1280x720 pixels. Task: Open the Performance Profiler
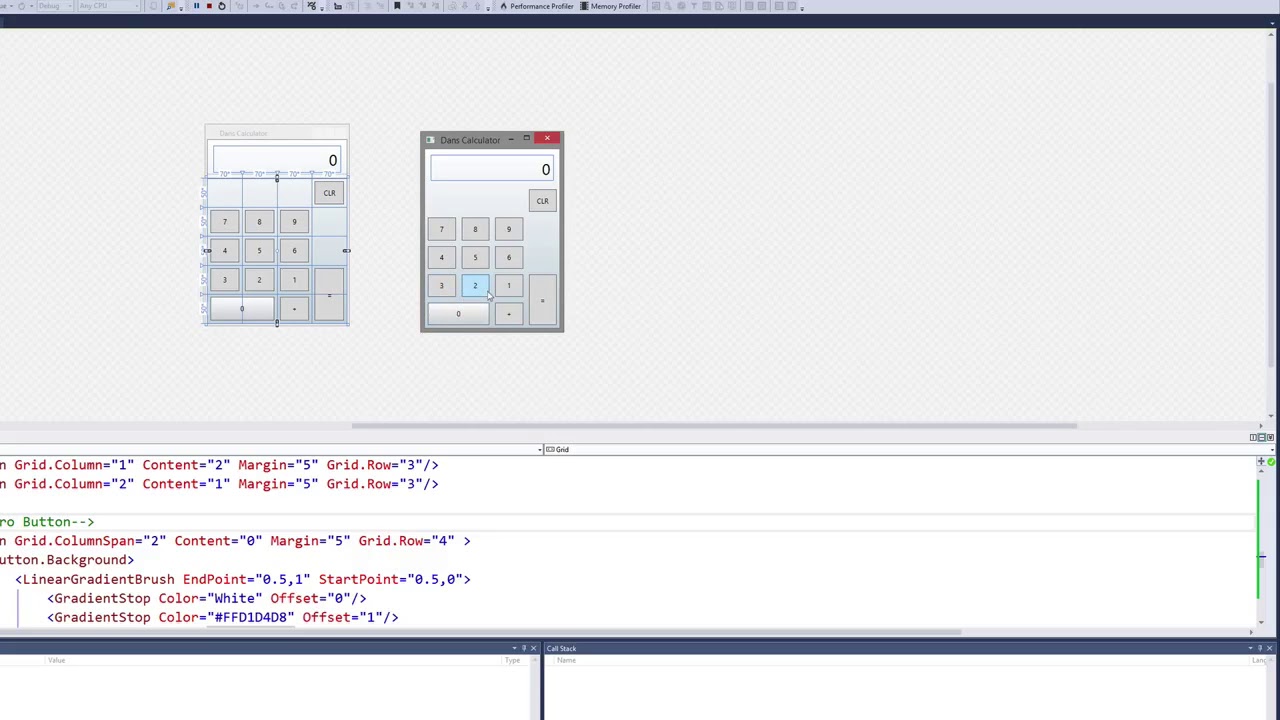coord(536,6)
